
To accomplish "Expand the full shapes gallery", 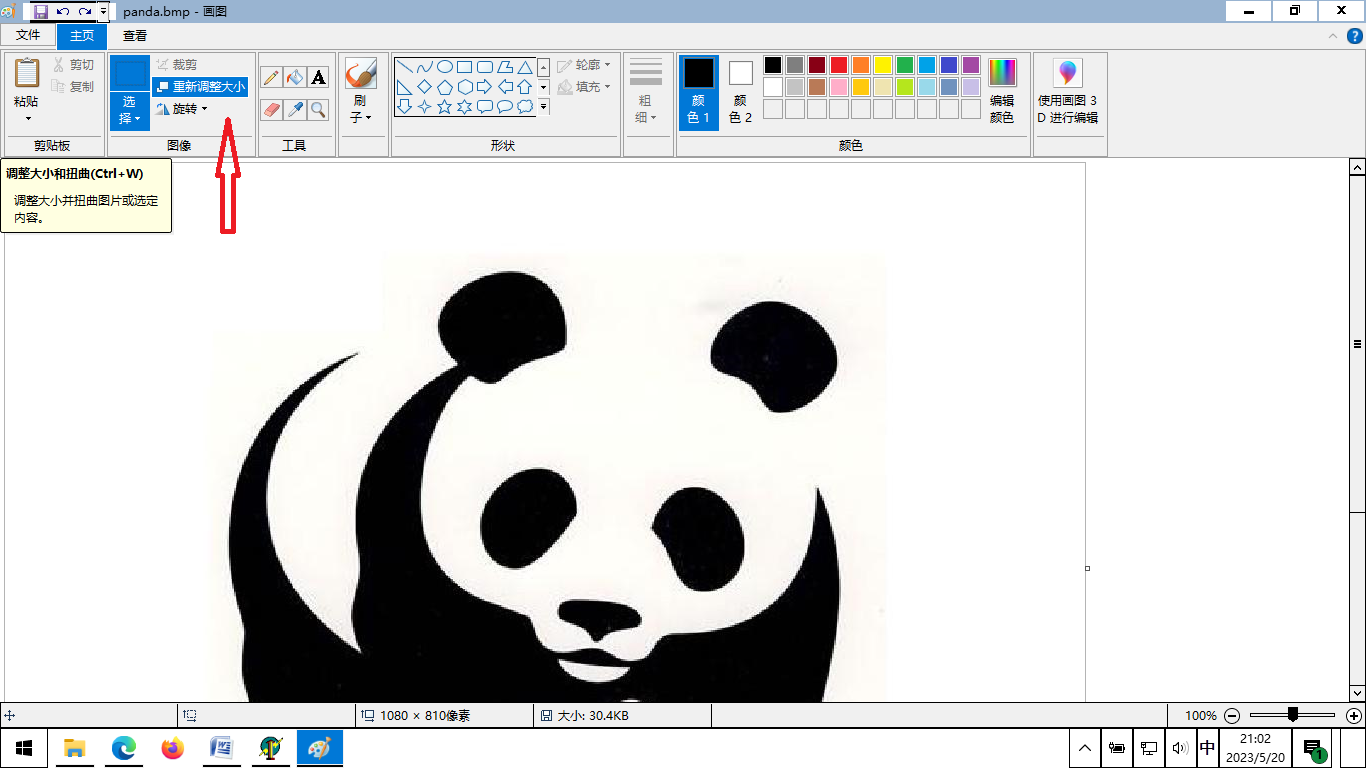I will coord(544,107).
